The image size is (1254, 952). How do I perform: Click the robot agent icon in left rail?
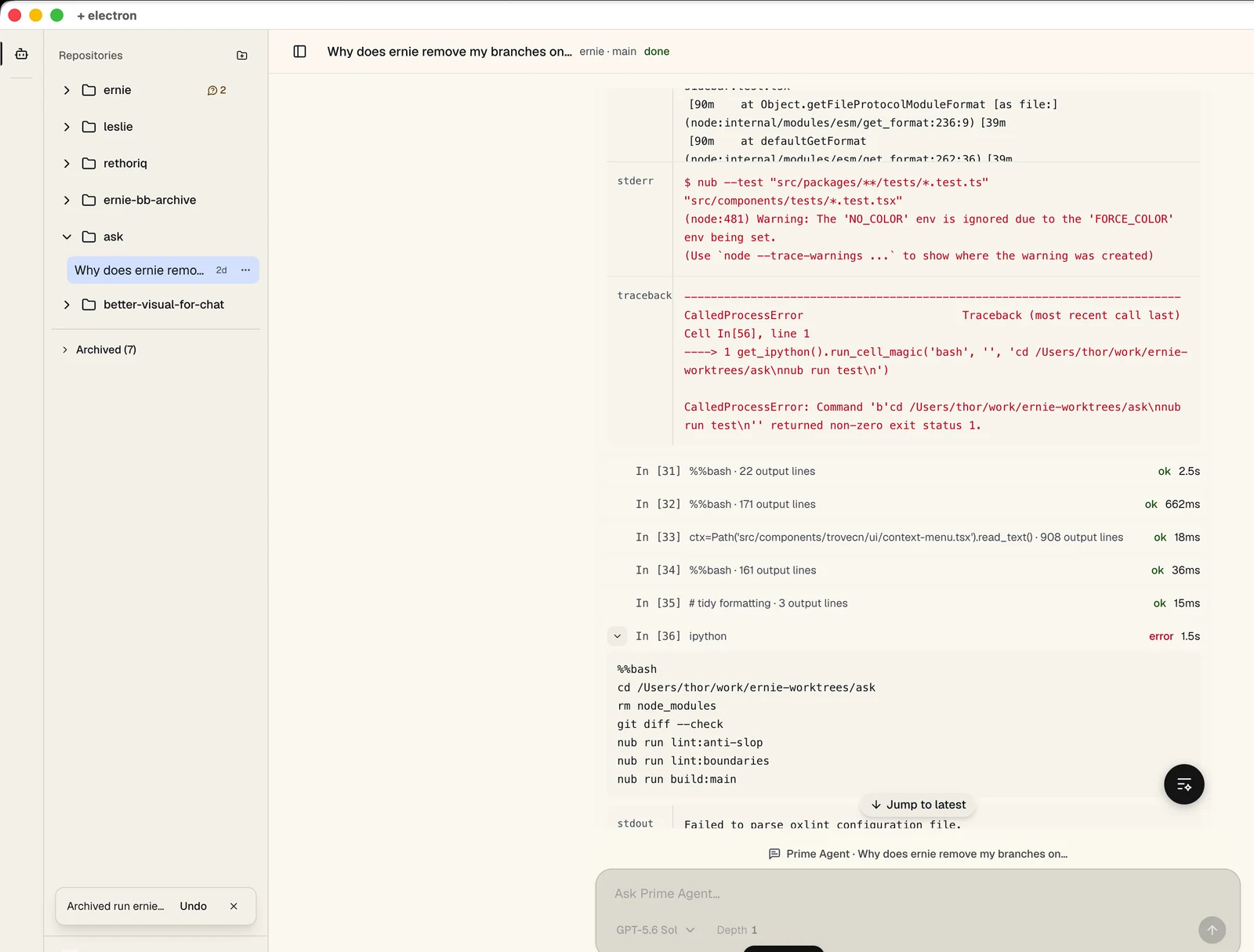tap(22, 54)
